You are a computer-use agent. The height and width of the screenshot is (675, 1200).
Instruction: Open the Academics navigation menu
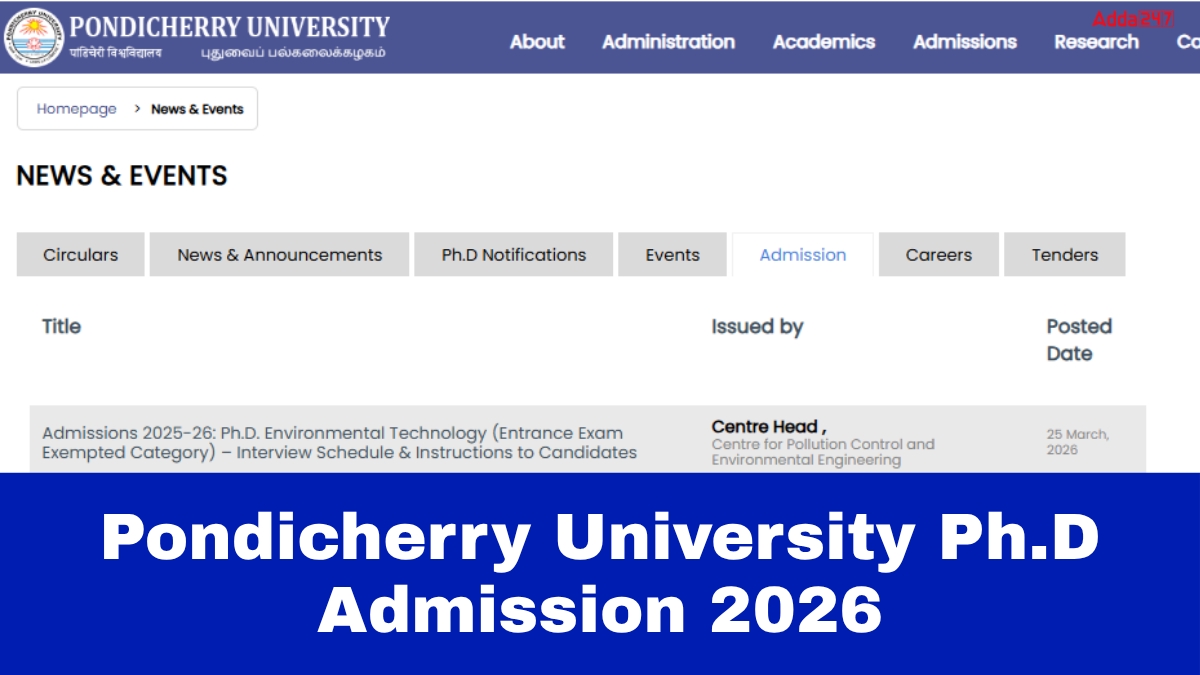pos(823,42)
